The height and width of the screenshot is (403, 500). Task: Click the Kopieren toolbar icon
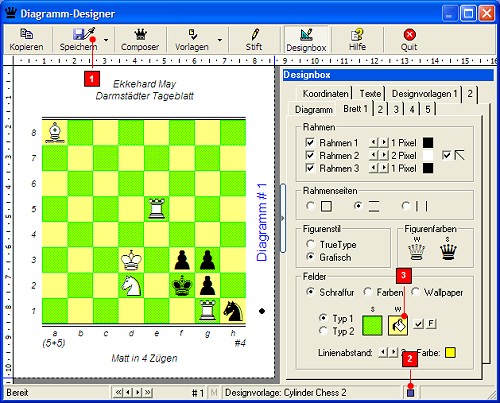pyautogui.click(x=26, y=34)
